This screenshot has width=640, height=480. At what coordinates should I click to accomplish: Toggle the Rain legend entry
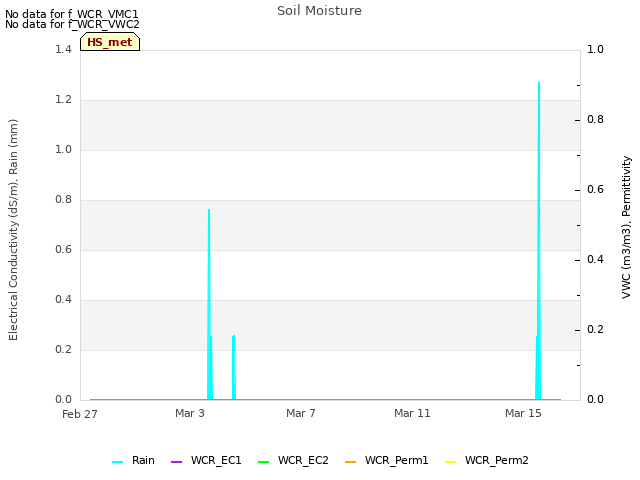(133, 460)
